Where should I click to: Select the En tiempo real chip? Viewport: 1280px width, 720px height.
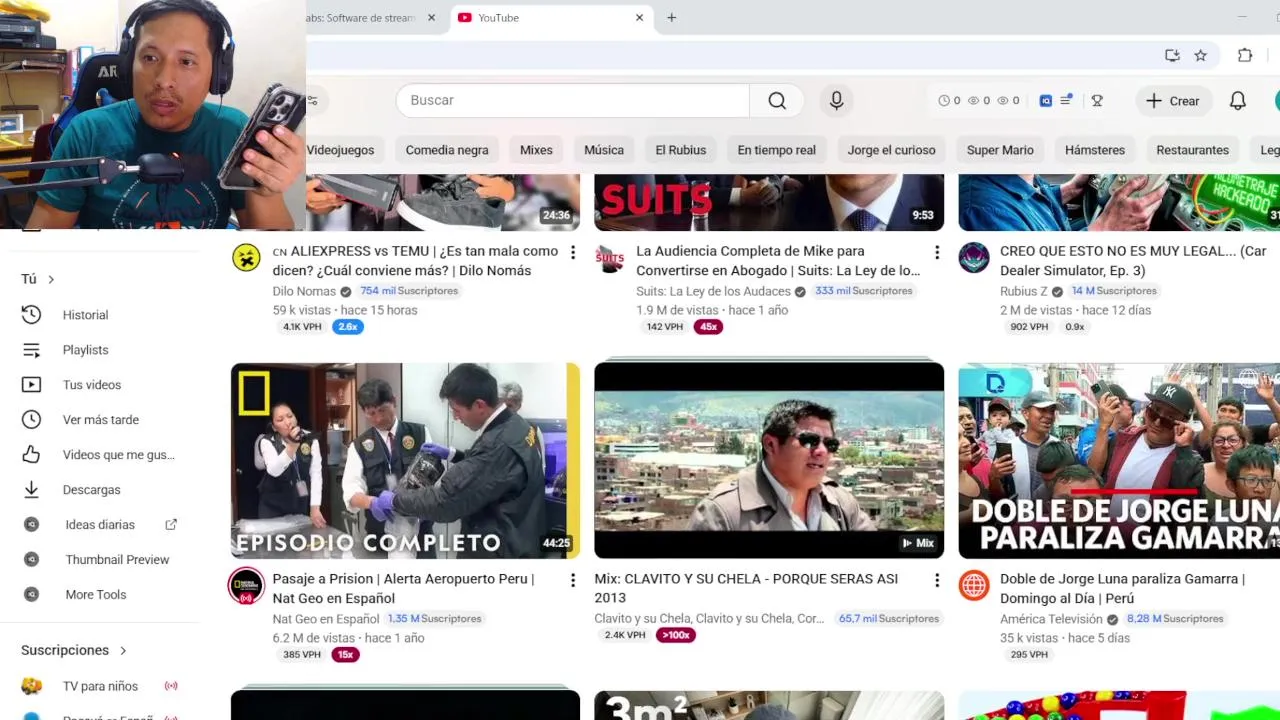(777, 150)
